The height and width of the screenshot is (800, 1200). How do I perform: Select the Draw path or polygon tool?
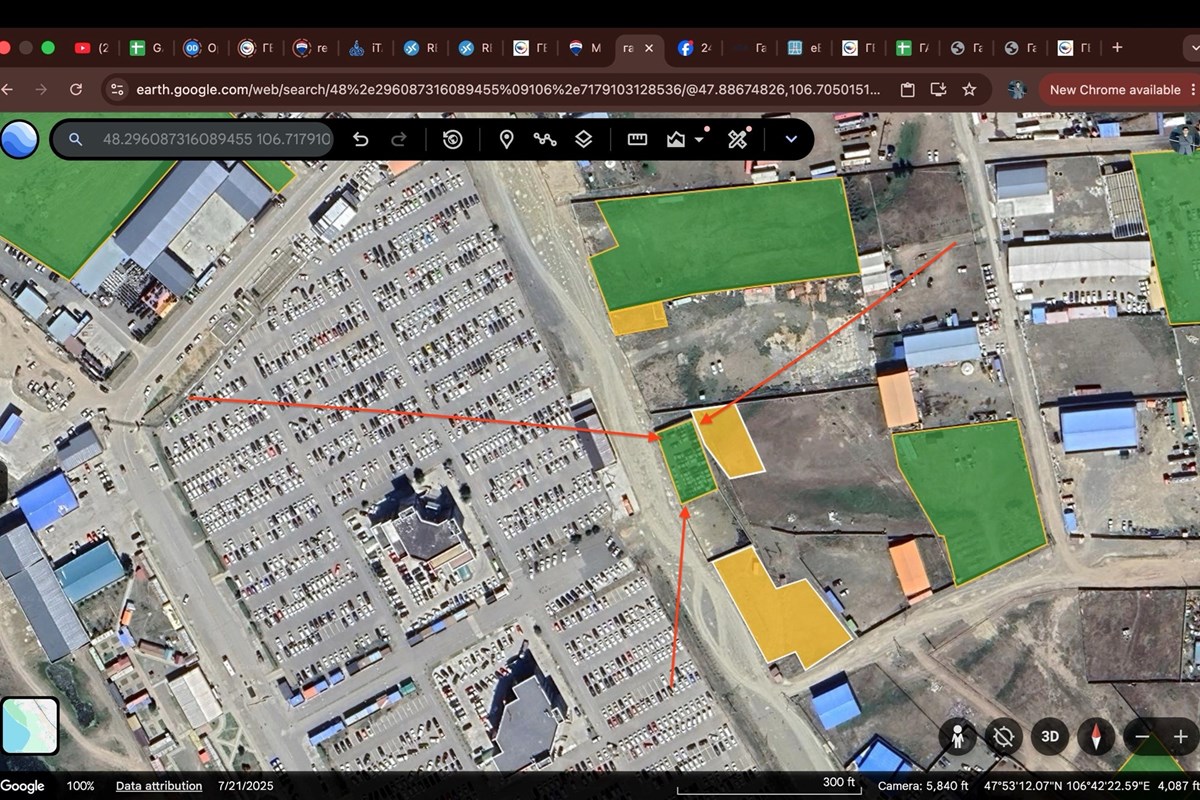tap(545, 139)
